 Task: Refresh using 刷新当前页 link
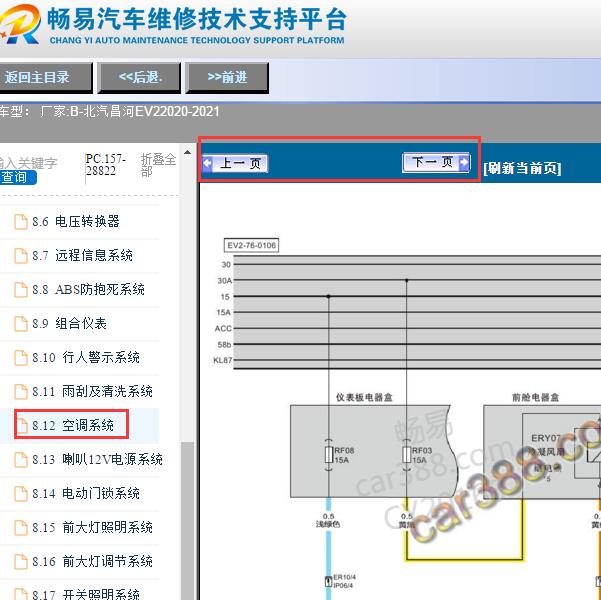[x=522, y=168]
